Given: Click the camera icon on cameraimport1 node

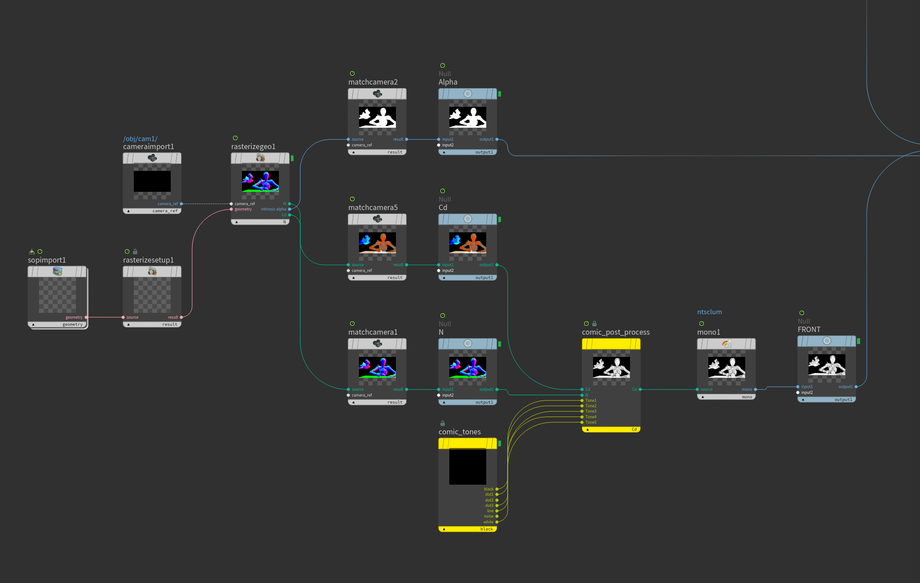Looking at the screenshot, I should coord(152,158).
